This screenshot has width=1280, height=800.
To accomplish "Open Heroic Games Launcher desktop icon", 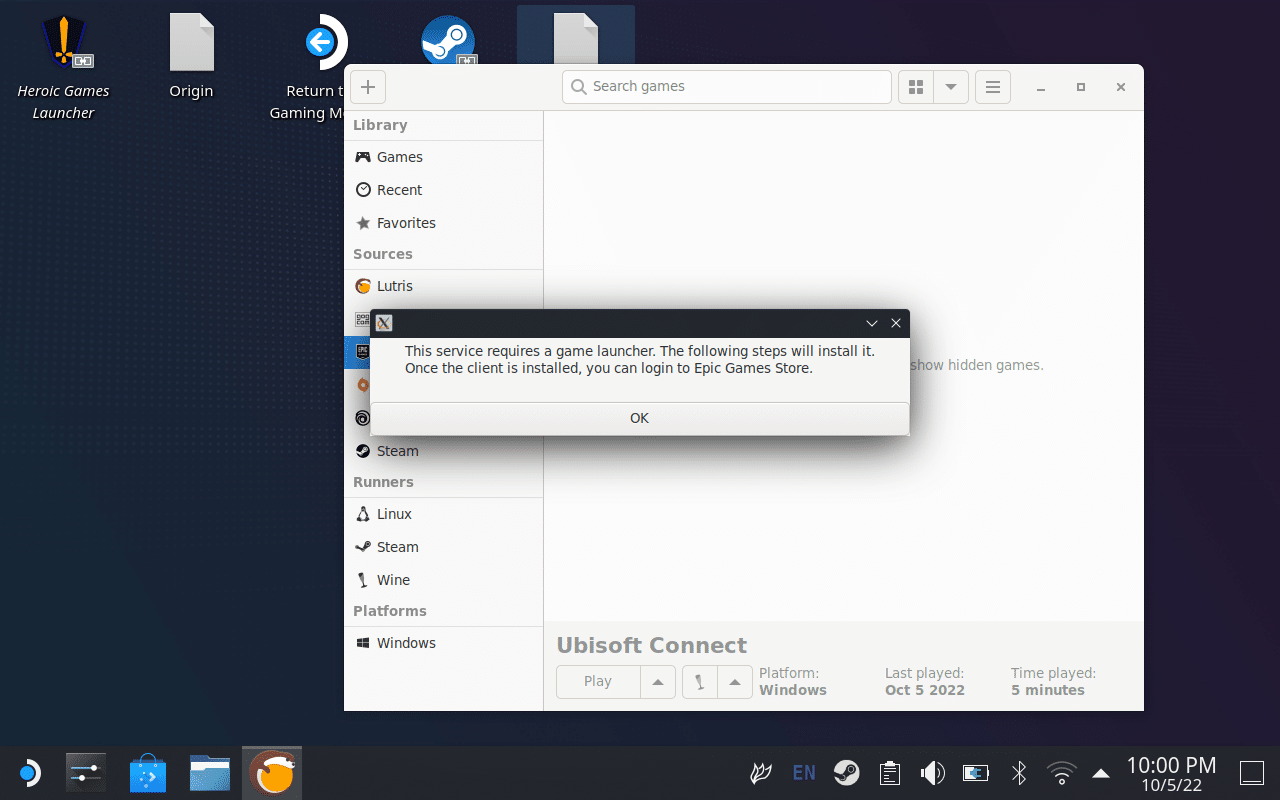I will pos(63,68).
